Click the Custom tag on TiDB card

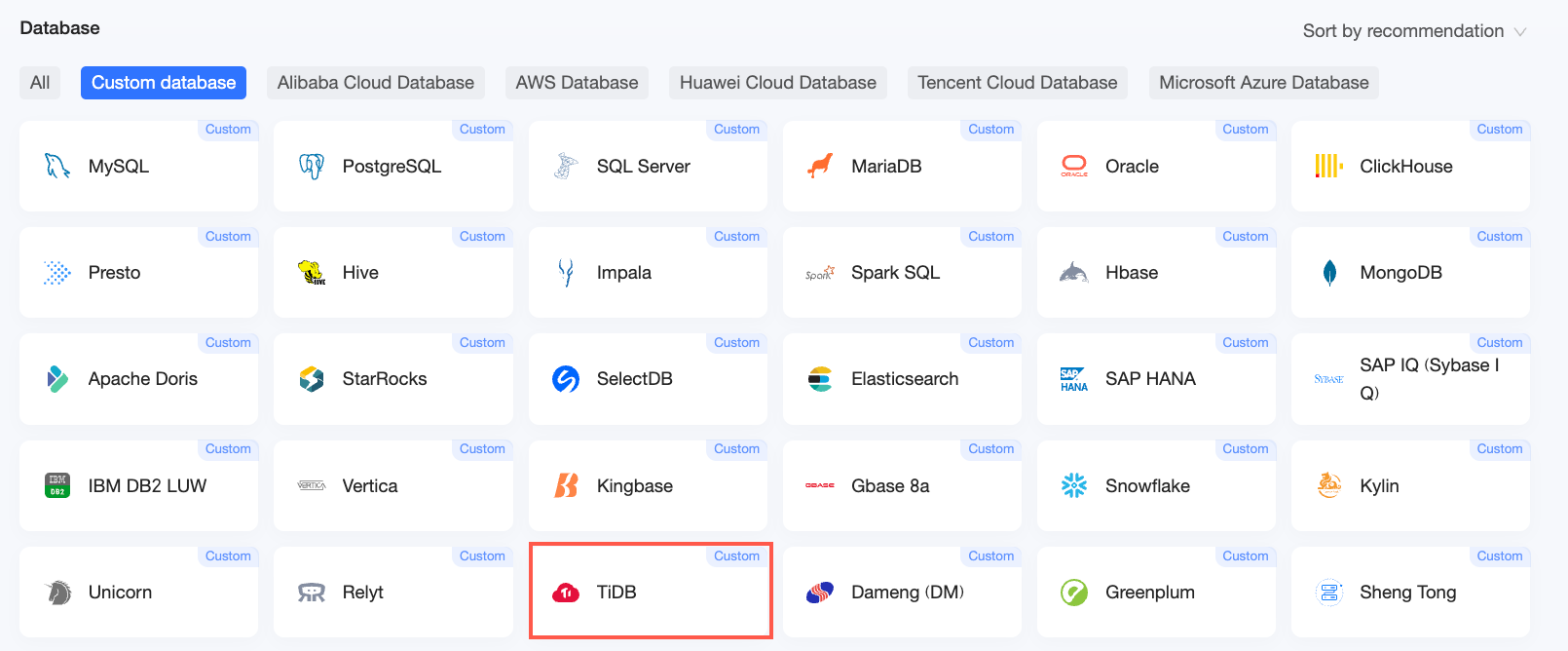[736, 556]
